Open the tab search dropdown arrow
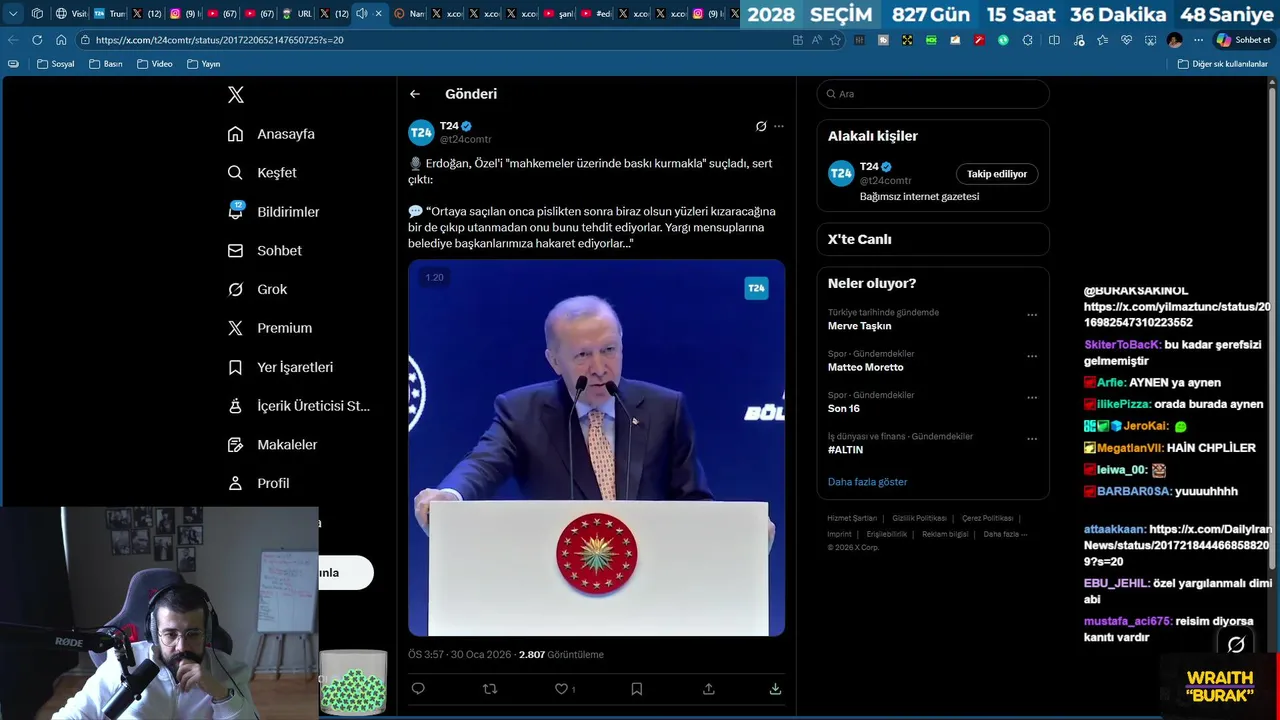 [13, 14]
